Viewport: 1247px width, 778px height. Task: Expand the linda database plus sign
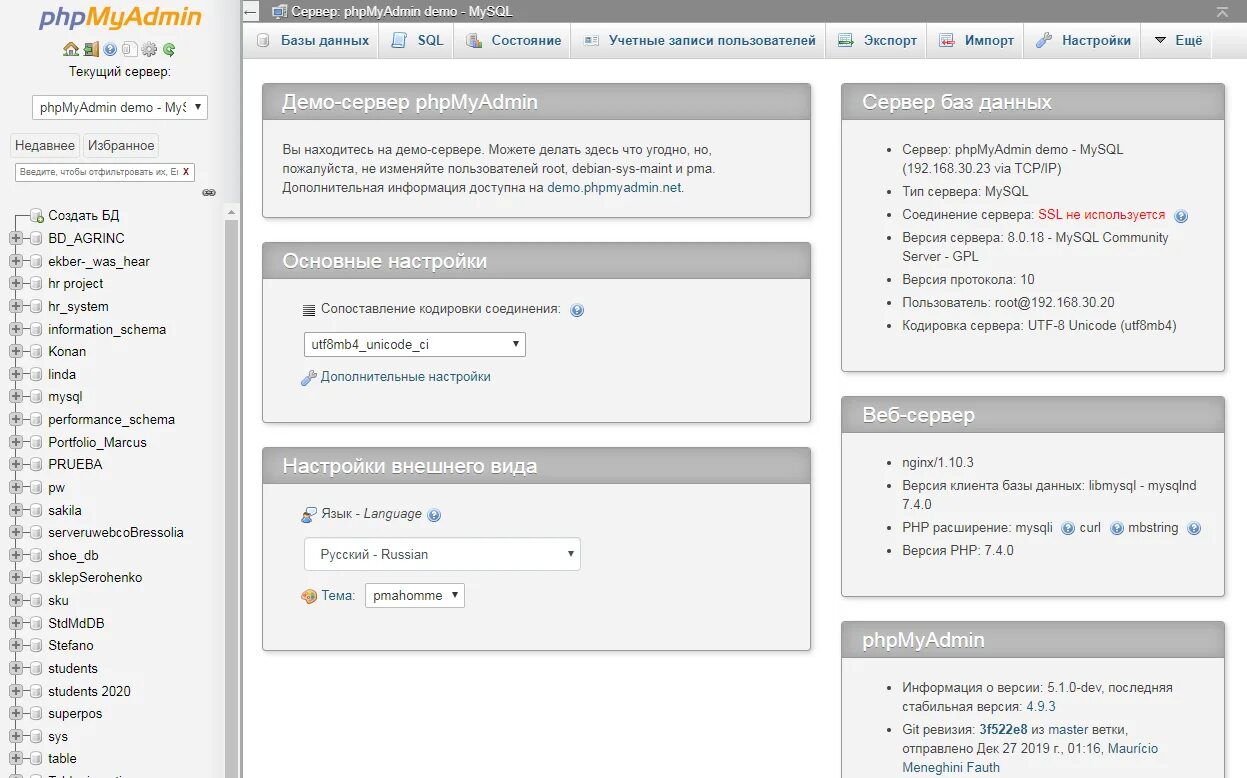[x=15, y=374]
